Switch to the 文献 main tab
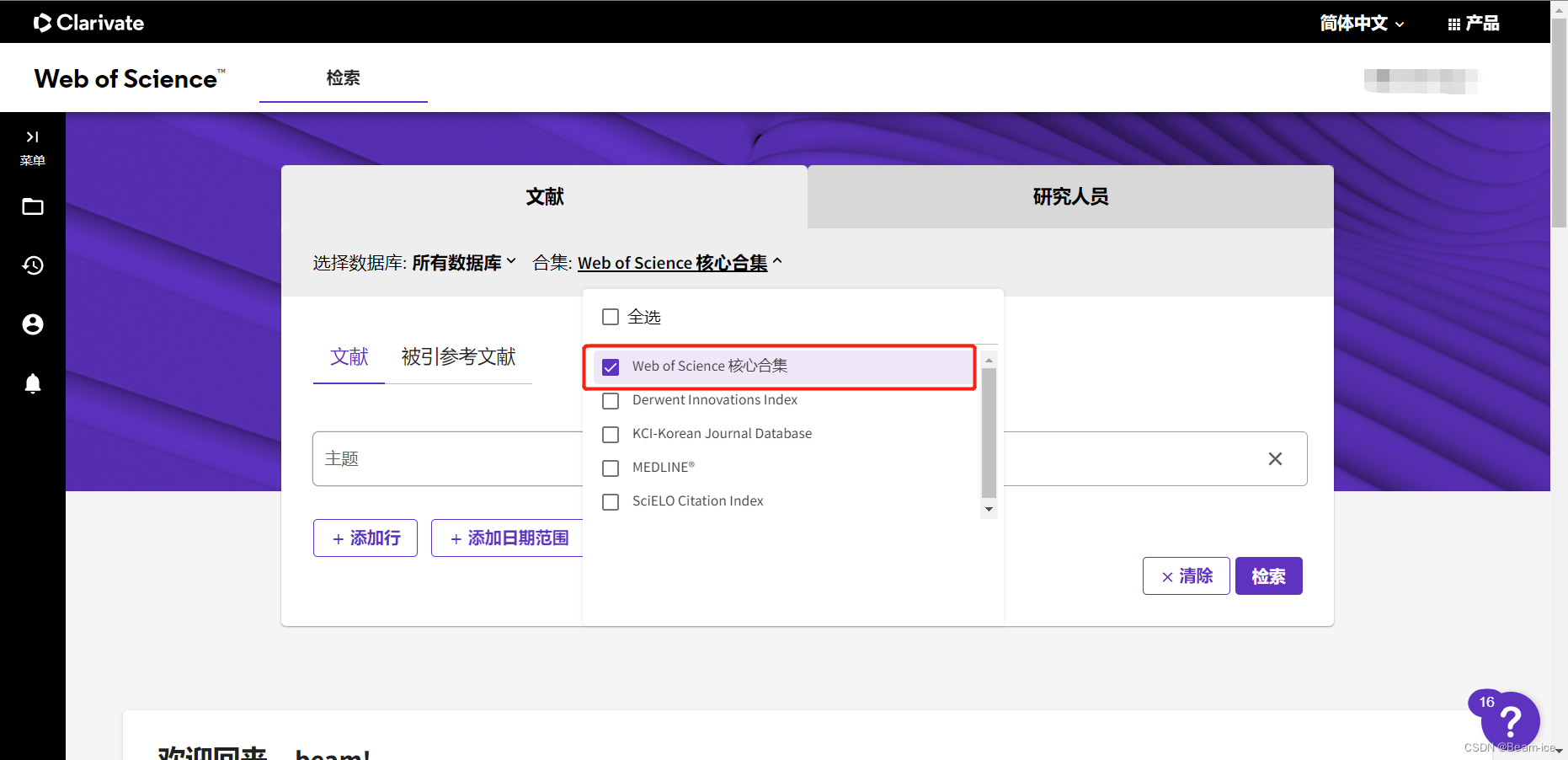This screenshot has height=760, width=1568. coord(544,196)
